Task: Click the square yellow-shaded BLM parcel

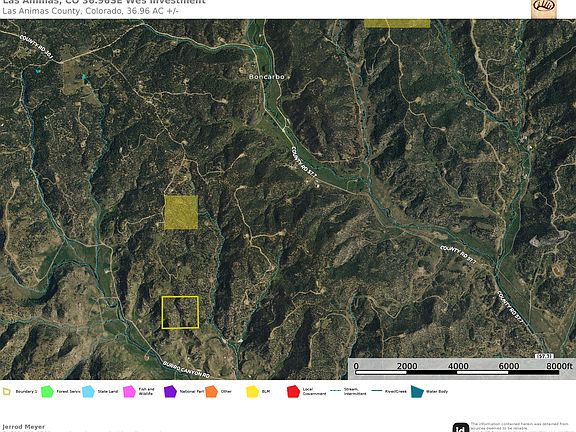Action: [x=181, y=212]
